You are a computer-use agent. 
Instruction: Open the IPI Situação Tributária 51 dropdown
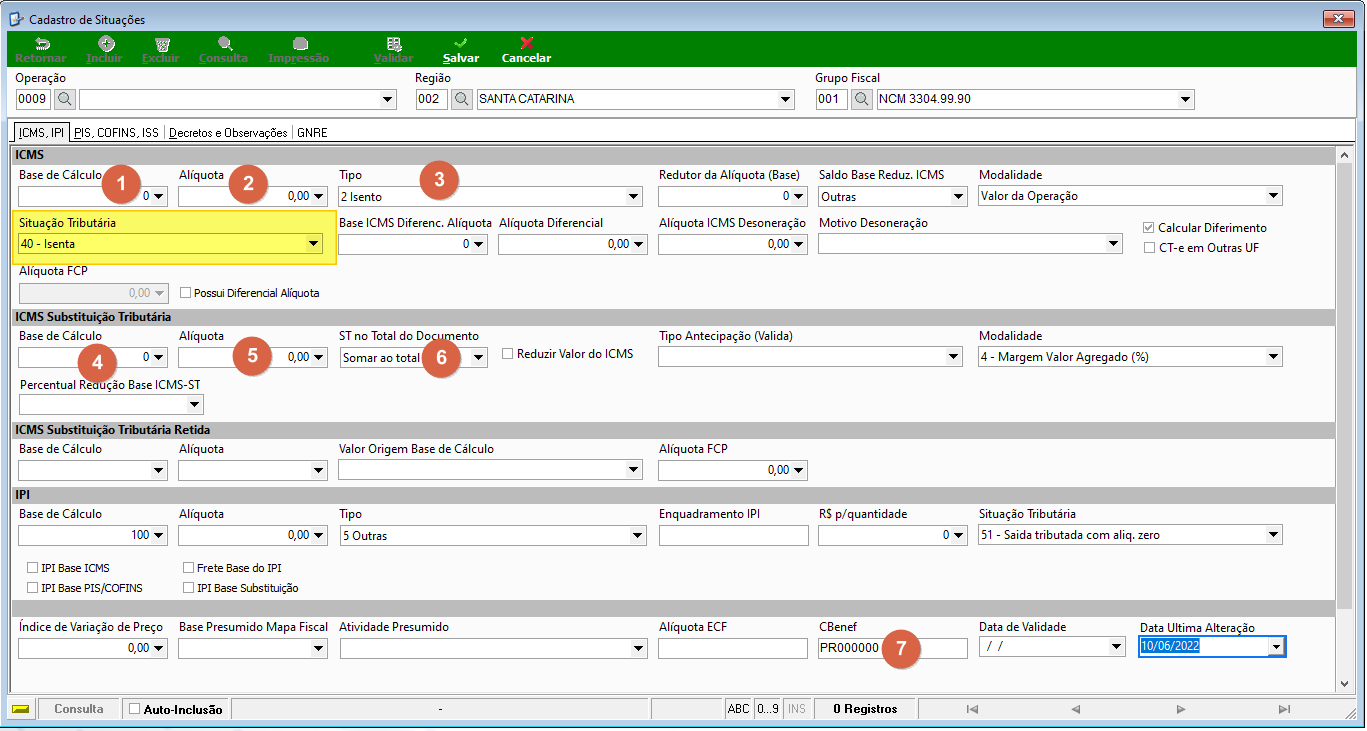[x=1274, y=535]
